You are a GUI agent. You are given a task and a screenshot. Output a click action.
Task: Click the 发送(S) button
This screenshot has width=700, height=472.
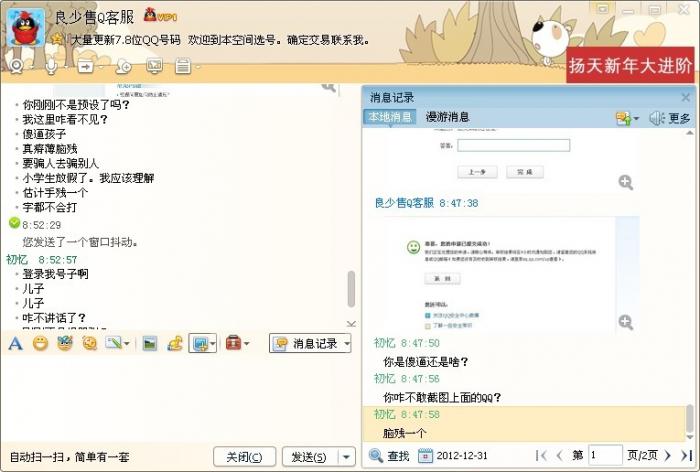[309, 457]
